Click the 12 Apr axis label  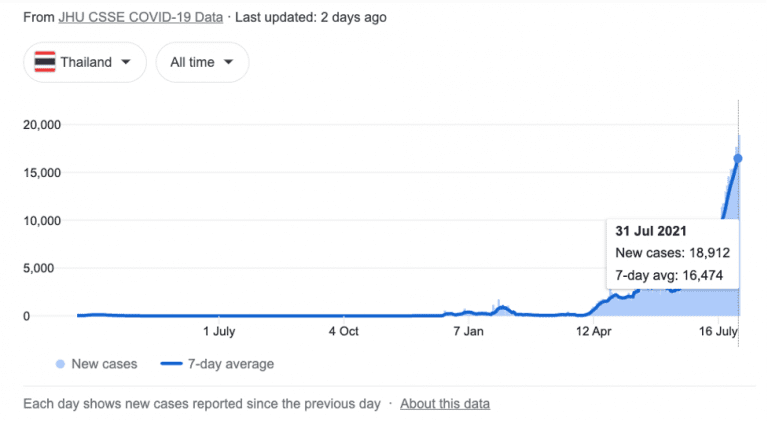tap(593, 331)
